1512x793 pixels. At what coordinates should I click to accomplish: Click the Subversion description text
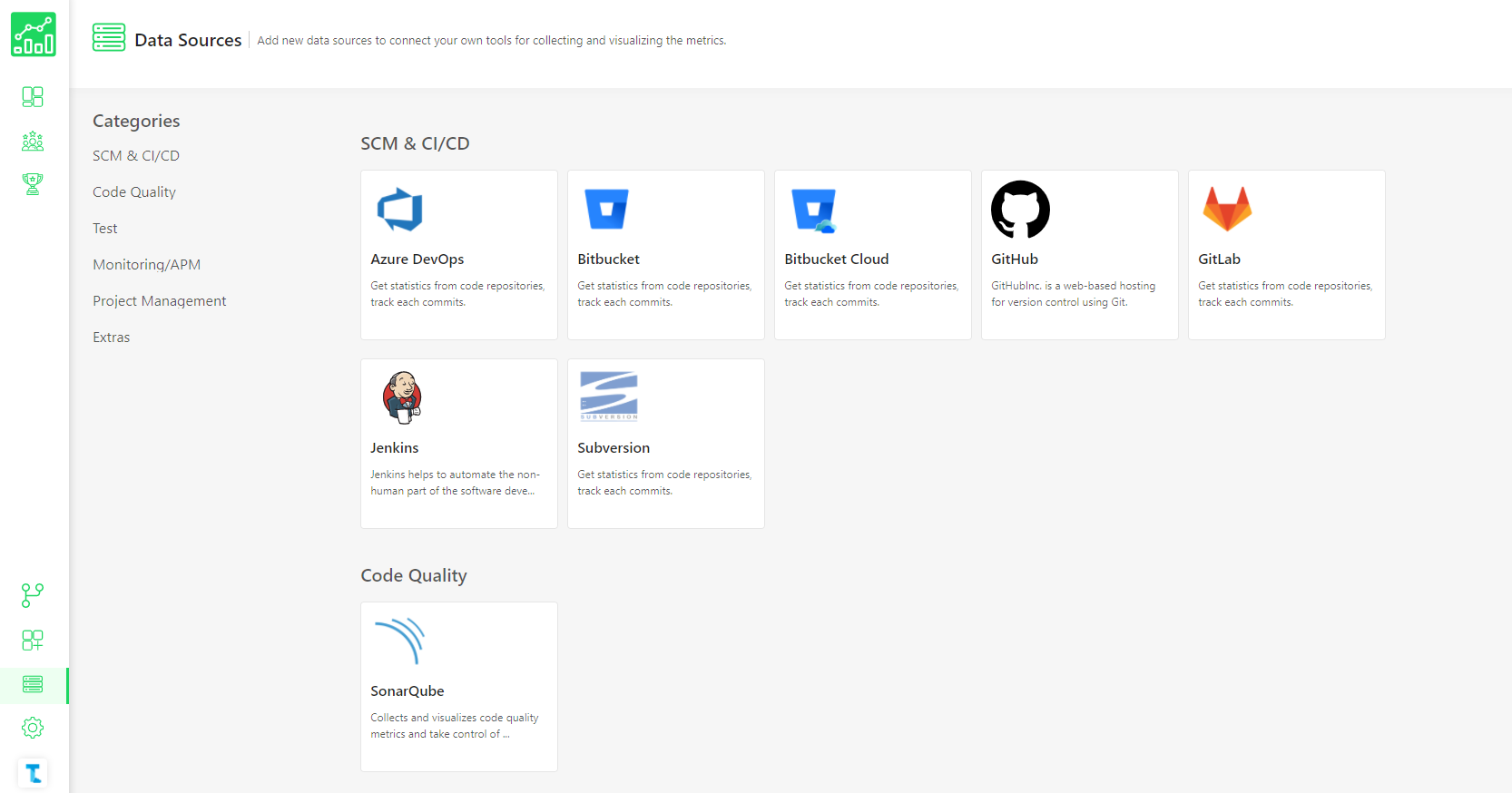(664, 483)
